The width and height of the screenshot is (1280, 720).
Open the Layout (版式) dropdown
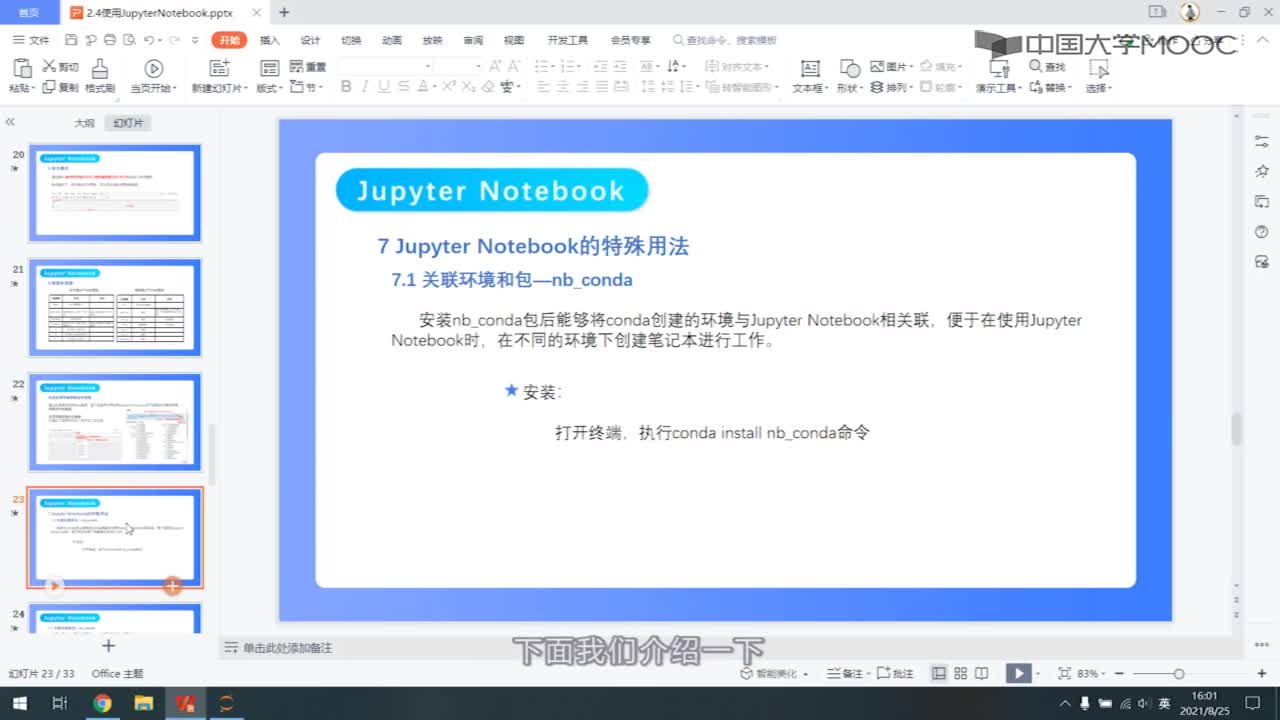coord(270,75)
